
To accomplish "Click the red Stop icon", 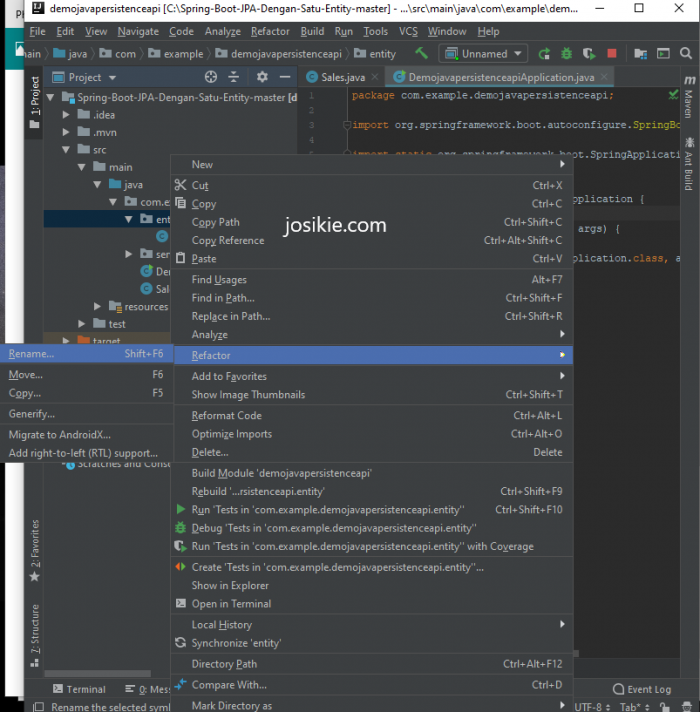I will pos(611,54).
